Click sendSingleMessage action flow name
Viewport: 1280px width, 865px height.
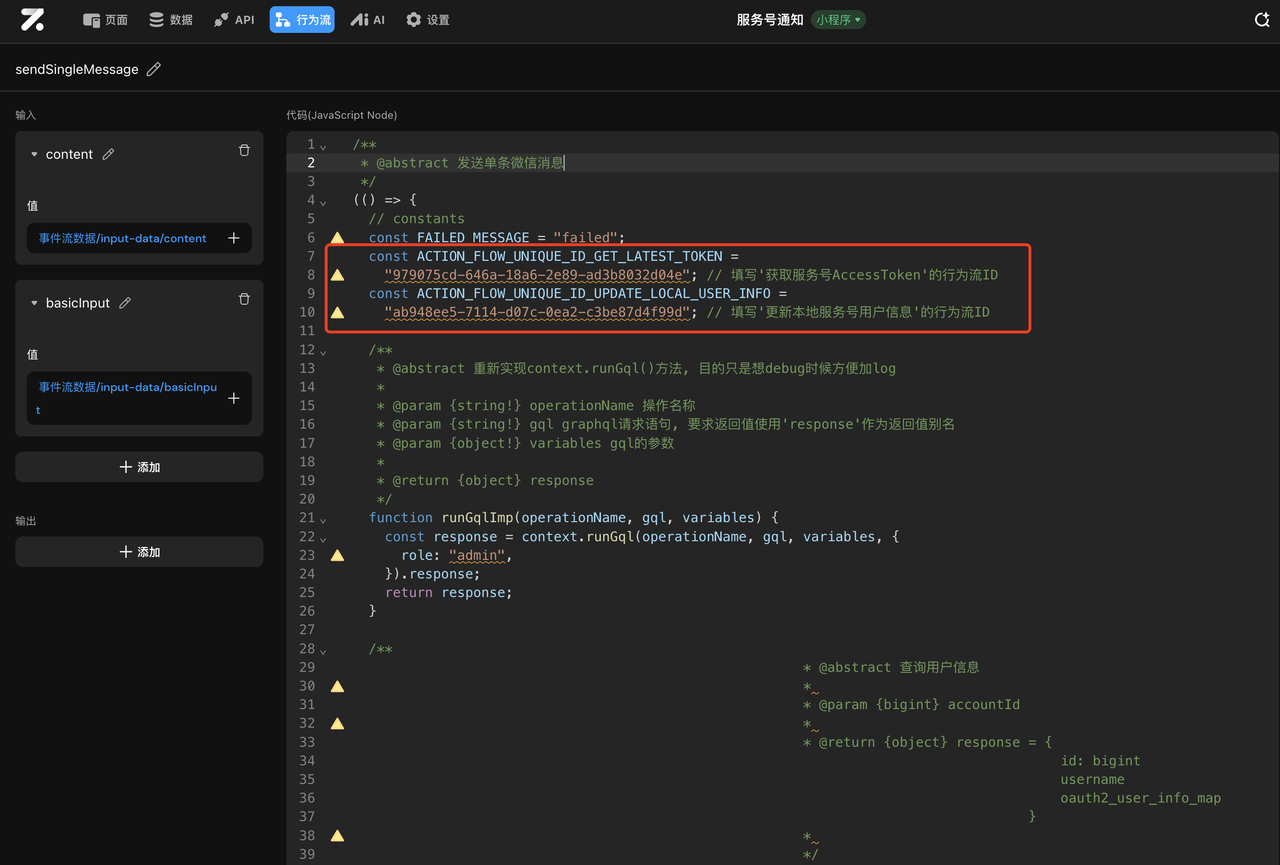pyautogui.click(x=77, y=69)
